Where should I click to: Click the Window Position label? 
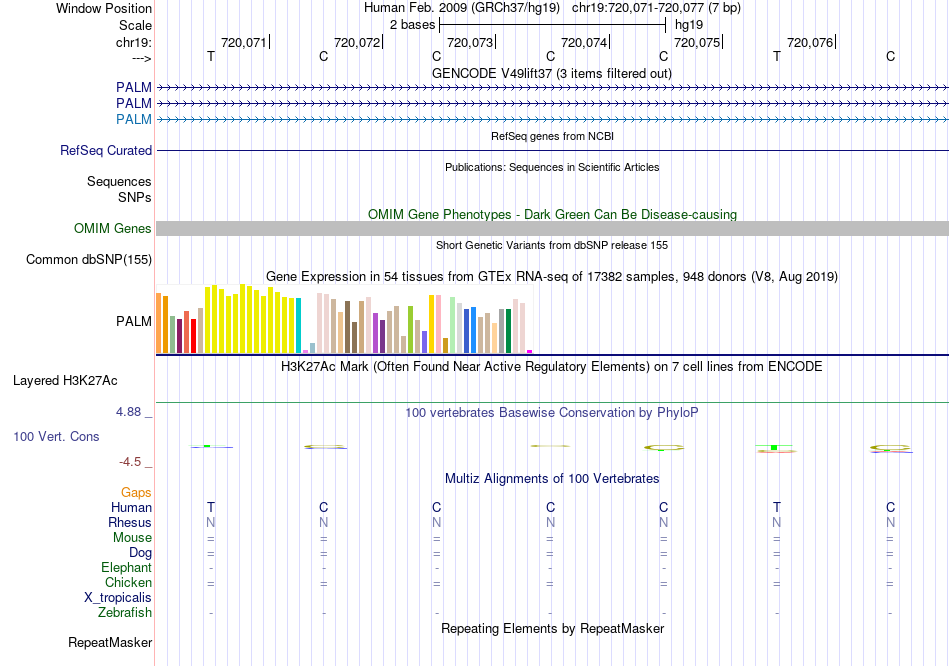click(104, 8)
